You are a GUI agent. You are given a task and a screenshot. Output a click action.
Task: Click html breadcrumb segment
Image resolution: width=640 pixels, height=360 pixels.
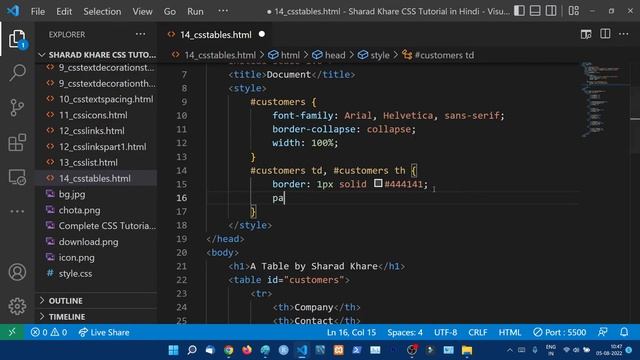(284, 55)
